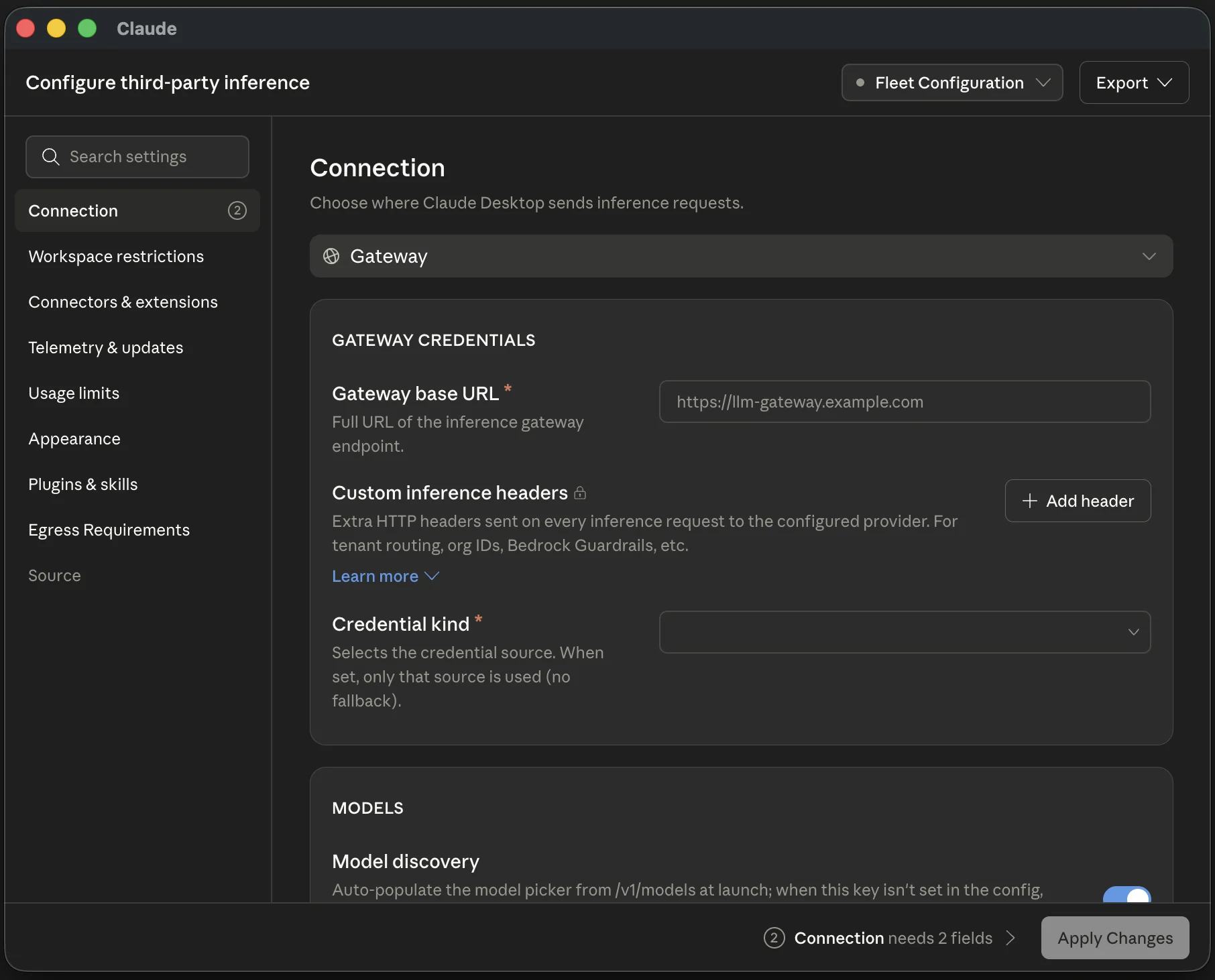Click Apply Changes button

point(1115,938)
